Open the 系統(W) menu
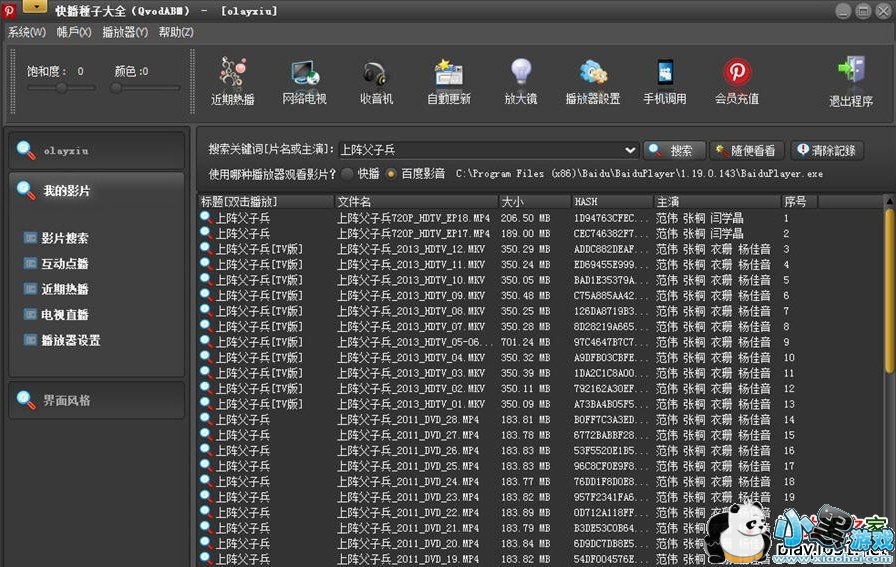896x567 pixels. coord(26,32)
